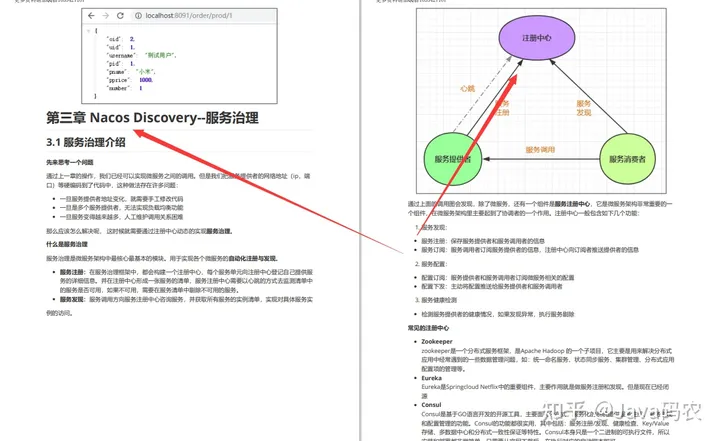Image resolution: width=720 pixels, height=441 pixels.
Task: Click bullet 一旦服务提供者地址变化
Action: click(121, 199)
